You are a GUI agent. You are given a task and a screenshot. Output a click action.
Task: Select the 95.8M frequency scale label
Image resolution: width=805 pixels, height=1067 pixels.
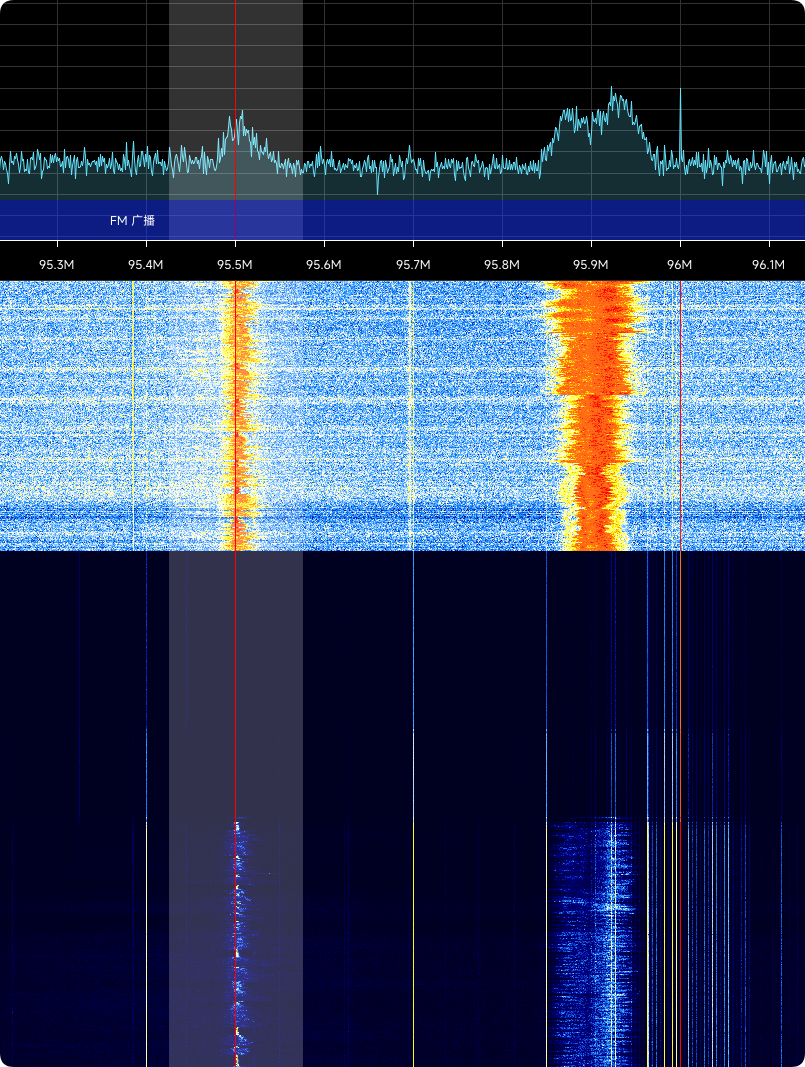pos(502,265)
